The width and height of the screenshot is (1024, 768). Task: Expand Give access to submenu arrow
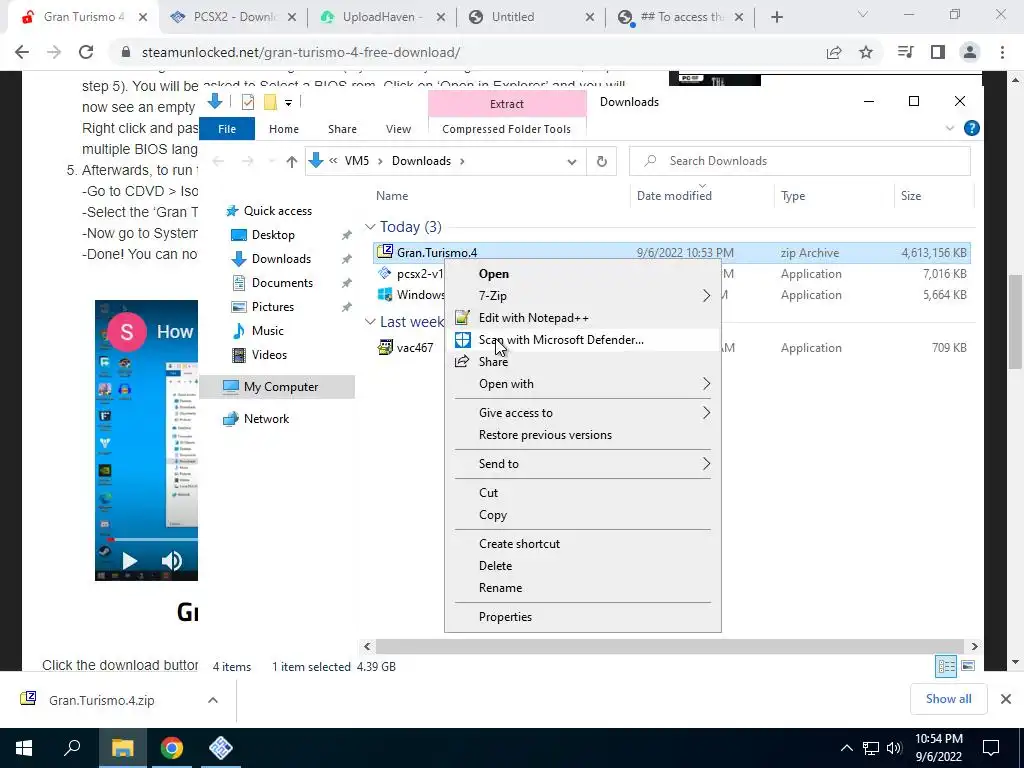706,413
